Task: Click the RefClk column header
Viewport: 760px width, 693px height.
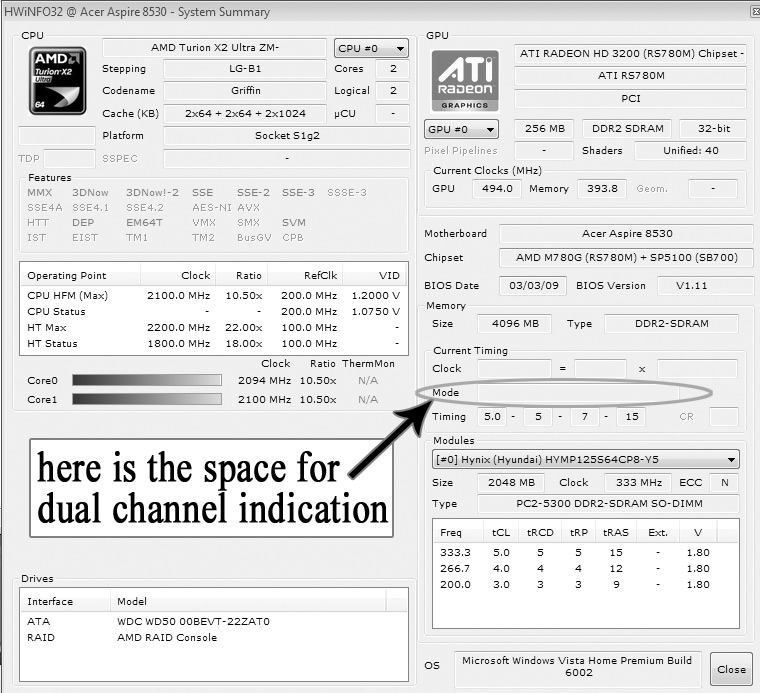Action: pyautogui.click(x=305, y=276)
